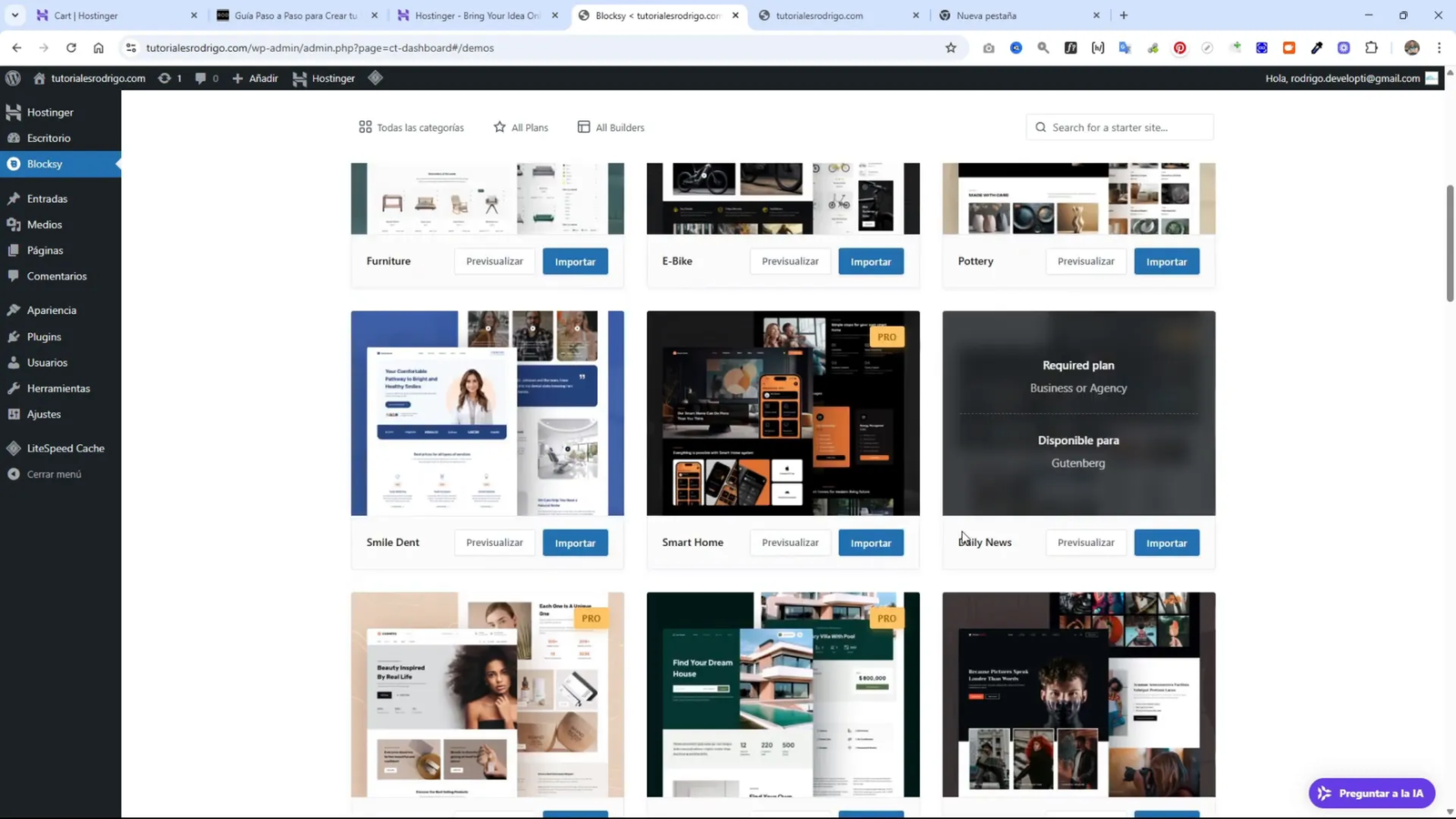
Task: Select the Smart Home template thumbnail
Action: 783,413
